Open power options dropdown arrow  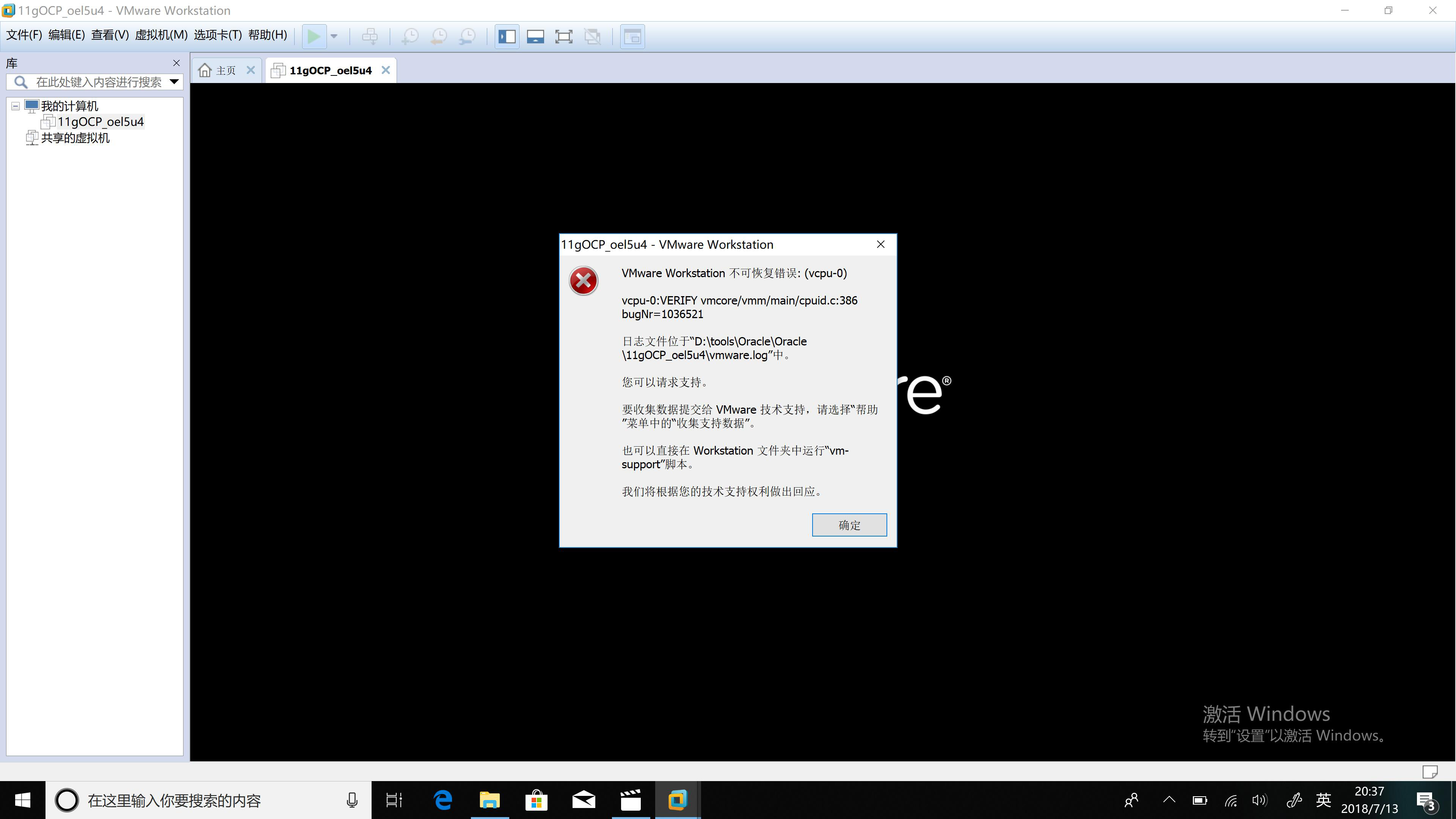[x=334, y=37]
